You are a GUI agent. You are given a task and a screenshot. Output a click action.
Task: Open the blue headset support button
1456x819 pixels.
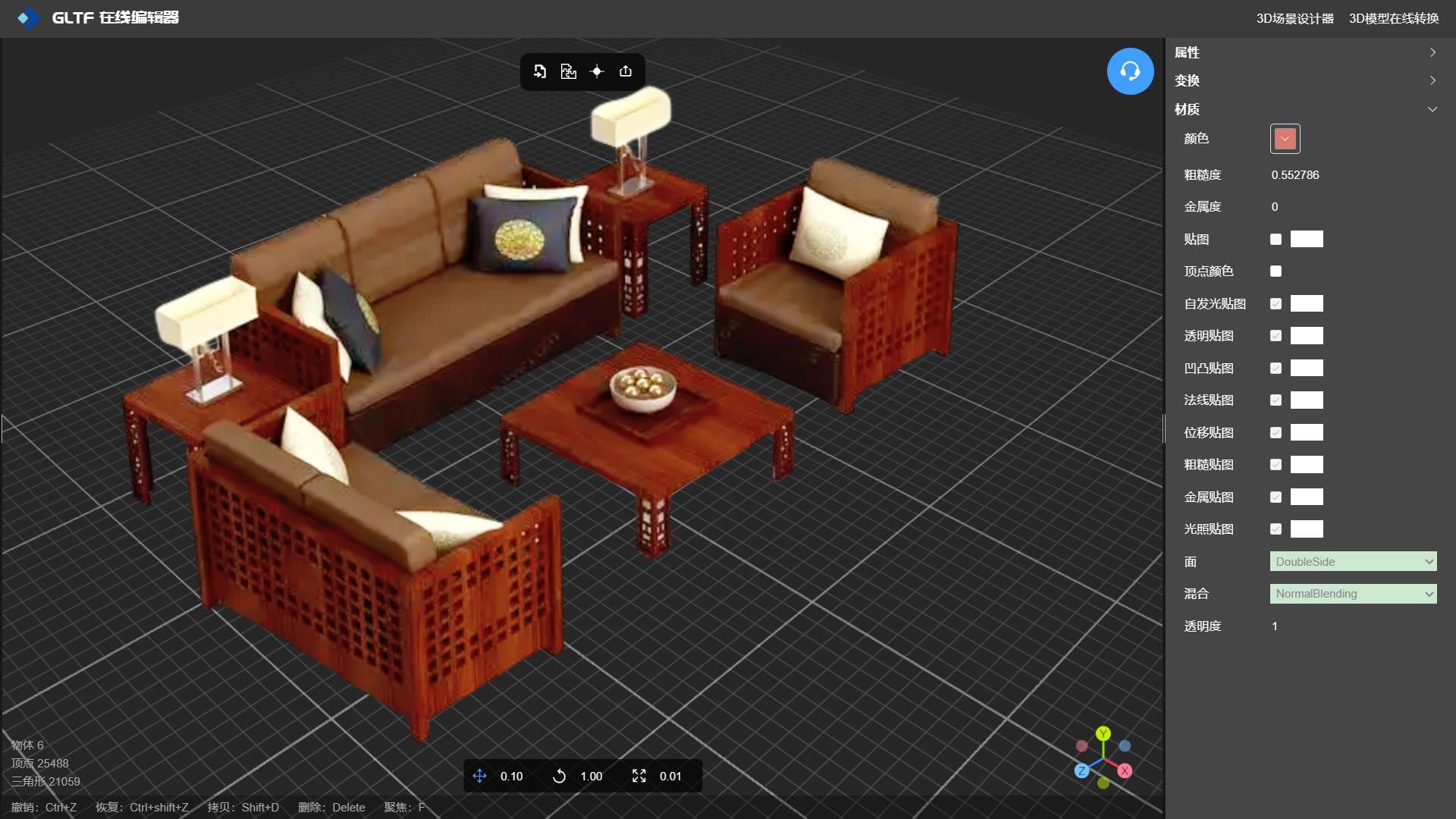click(1130, 71)
